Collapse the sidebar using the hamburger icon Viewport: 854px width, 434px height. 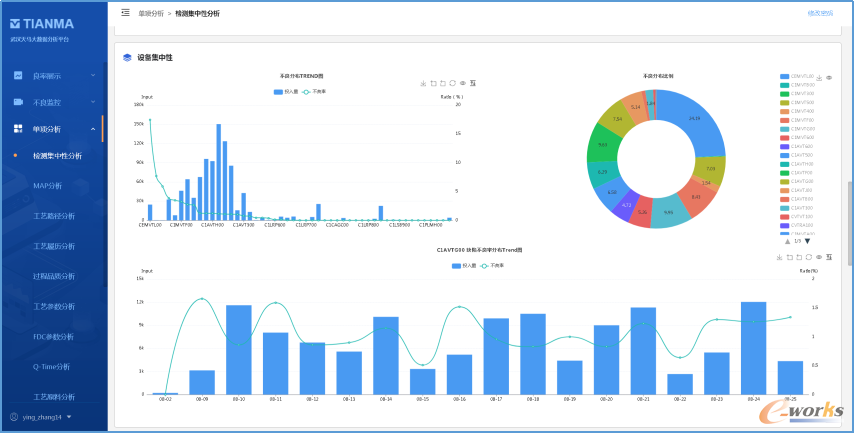coord(125,13)
